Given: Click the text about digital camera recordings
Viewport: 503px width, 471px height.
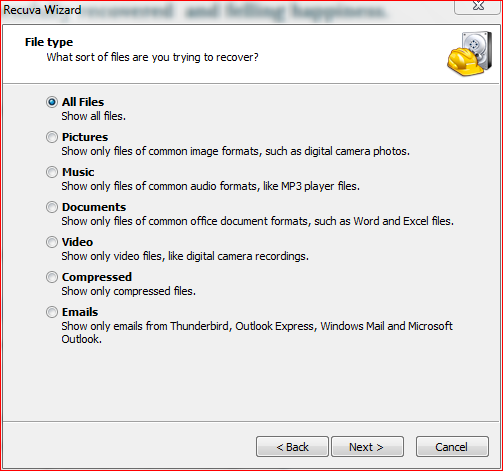Looking at the screenshot, I should 185,256.
